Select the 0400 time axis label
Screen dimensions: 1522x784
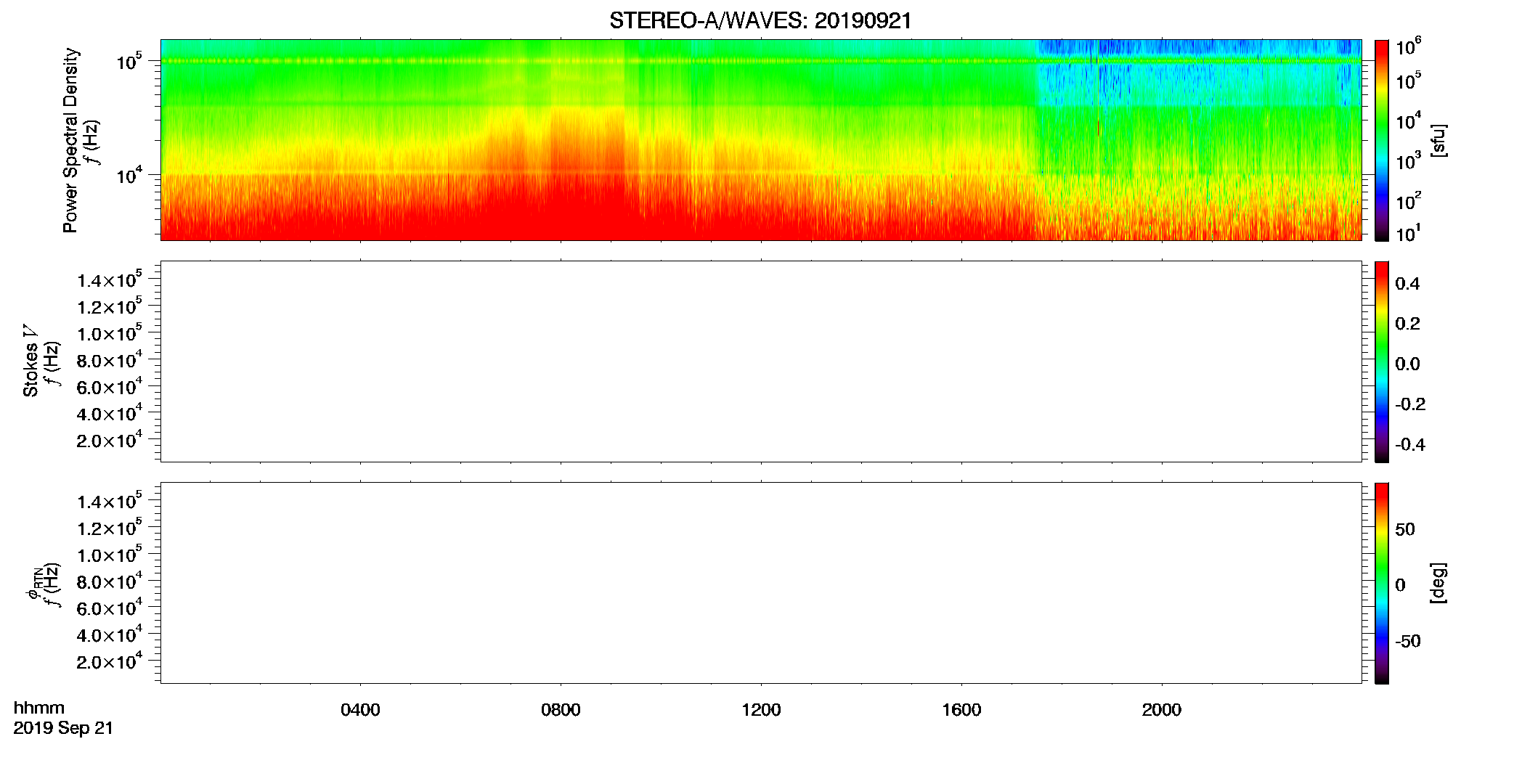click(x=360, y=710)
